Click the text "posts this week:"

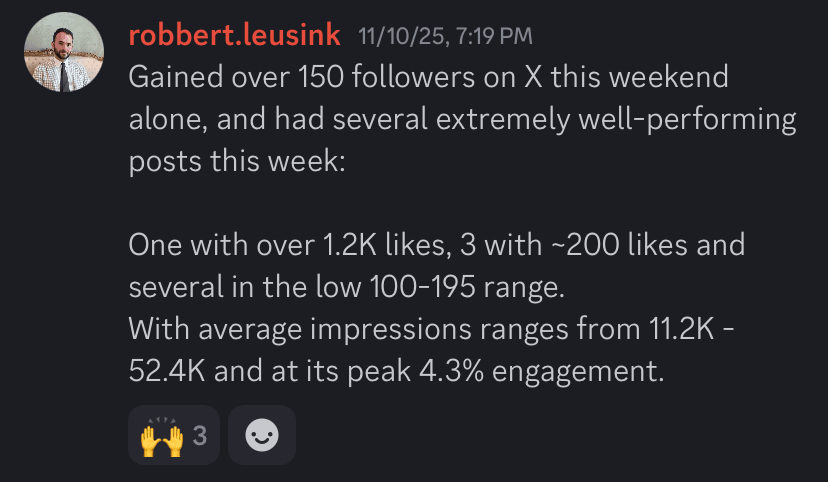click(236, 162)
